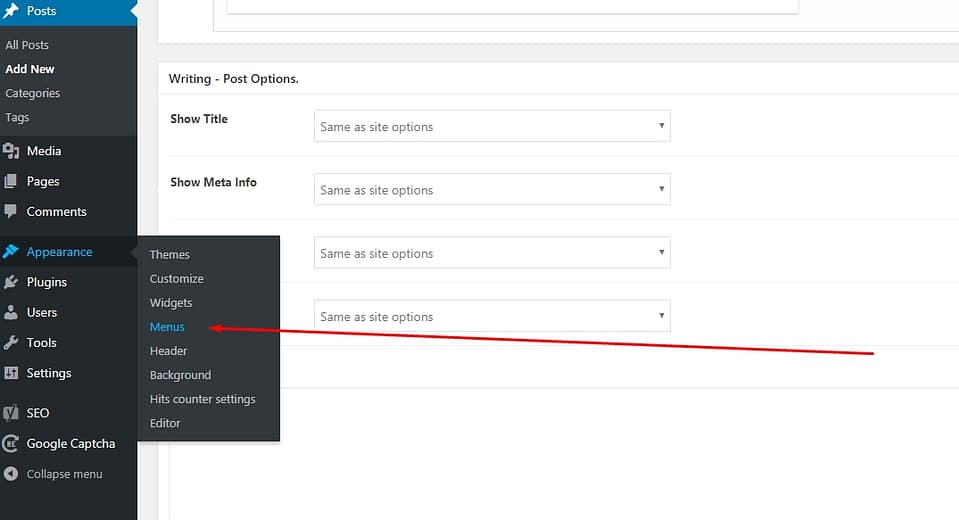Screen dimensions: 959x520
Task: Click the Writing - Post Options heading
Action: click(x=234, y=78)
